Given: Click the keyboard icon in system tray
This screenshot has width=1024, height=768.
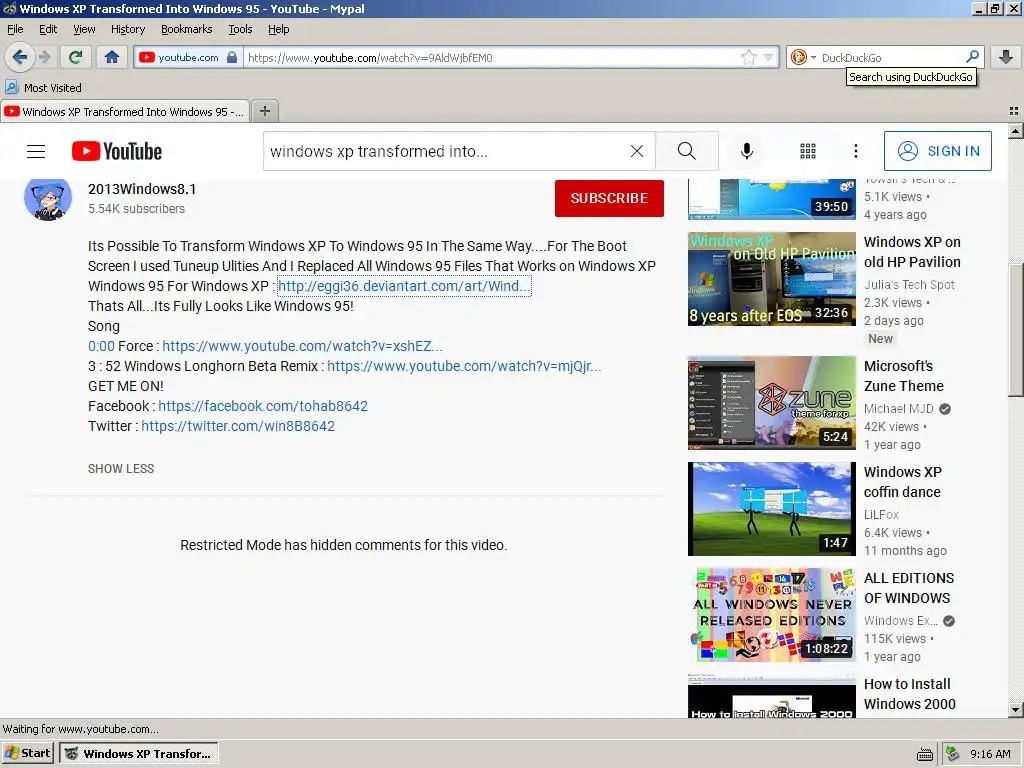Looking at the screenshot, I should tap(925, 754).
